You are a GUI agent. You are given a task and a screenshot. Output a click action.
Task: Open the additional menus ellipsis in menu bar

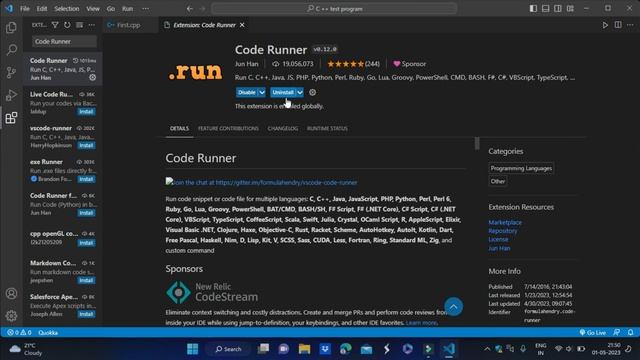click(145, 9)
